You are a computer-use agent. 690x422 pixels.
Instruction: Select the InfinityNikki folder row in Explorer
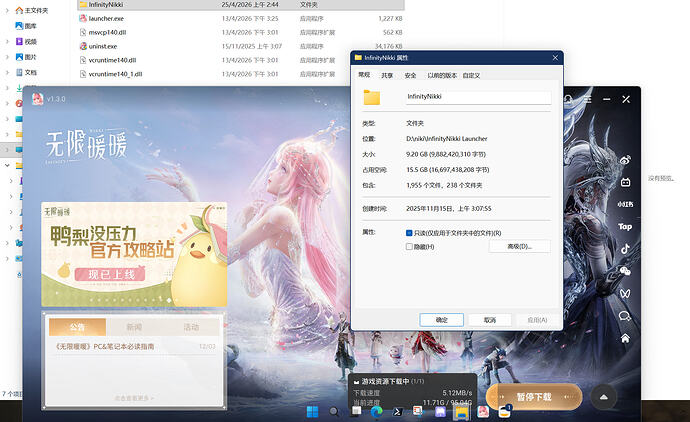point(241,4)
